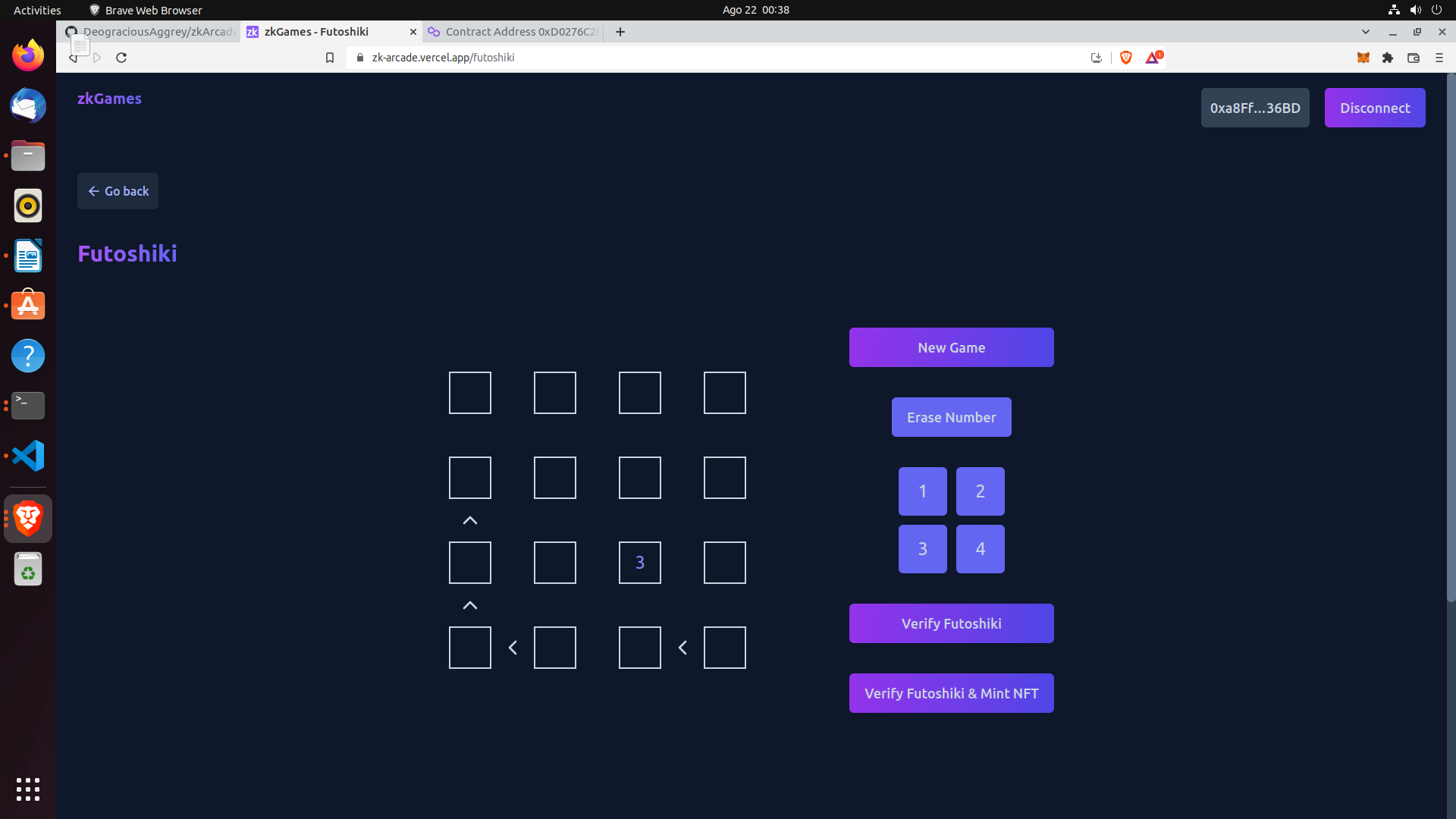Open the browser hamburger menu
The height and width of the screenshot is (819, 1456).
click(x=1439, y=58)
